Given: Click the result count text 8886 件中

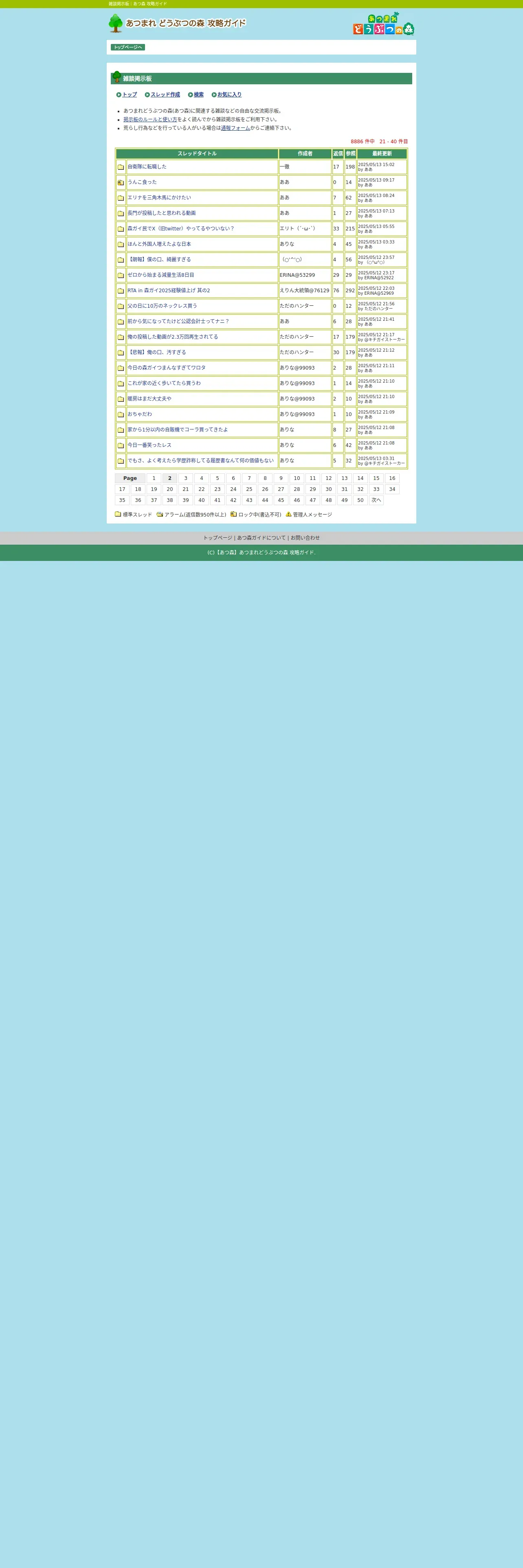Looking at the screenshot, I should [x=363, y=142].
